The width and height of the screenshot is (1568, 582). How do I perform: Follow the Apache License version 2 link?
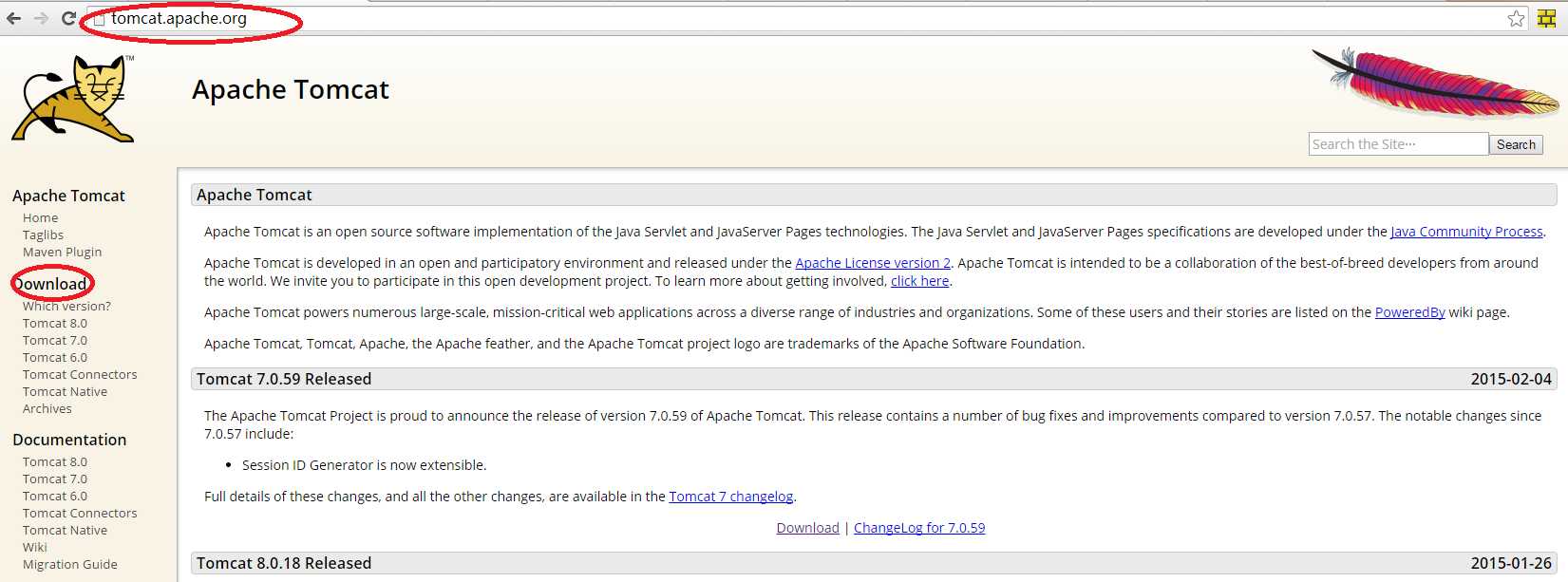point(873,263)
